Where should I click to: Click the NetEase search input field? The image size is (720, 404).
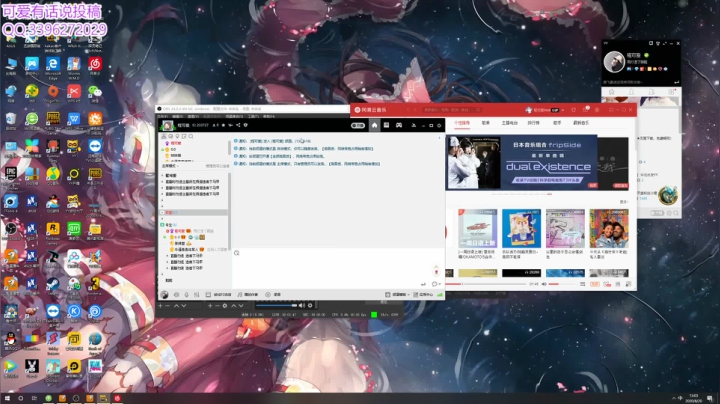pyautogui.click(x=452, y=110)
